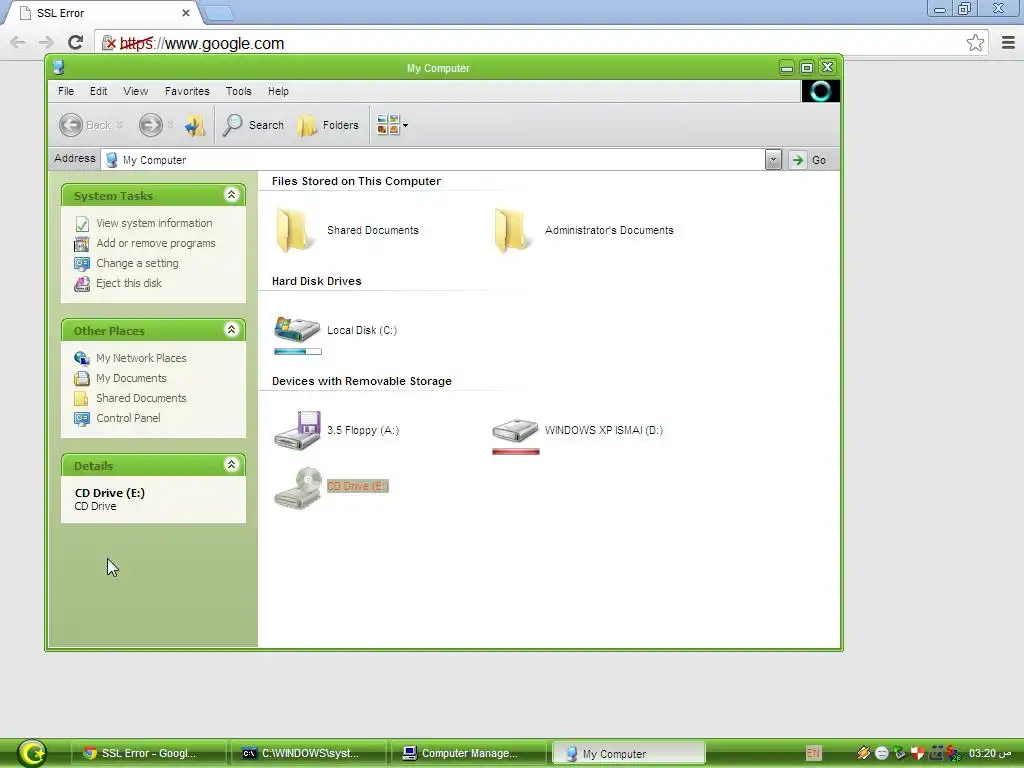Click the Change a setting icon
The image size is (1024, 768).
pyautogui.click(x=82, y=264)
